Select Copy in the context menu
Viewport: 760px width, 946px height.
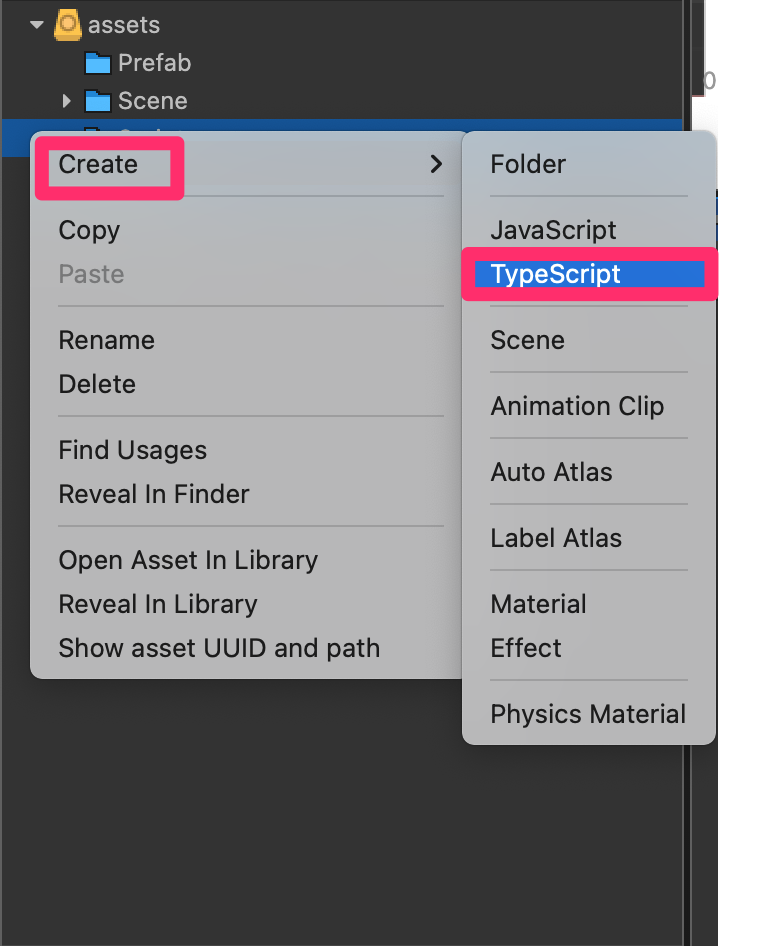89,230
